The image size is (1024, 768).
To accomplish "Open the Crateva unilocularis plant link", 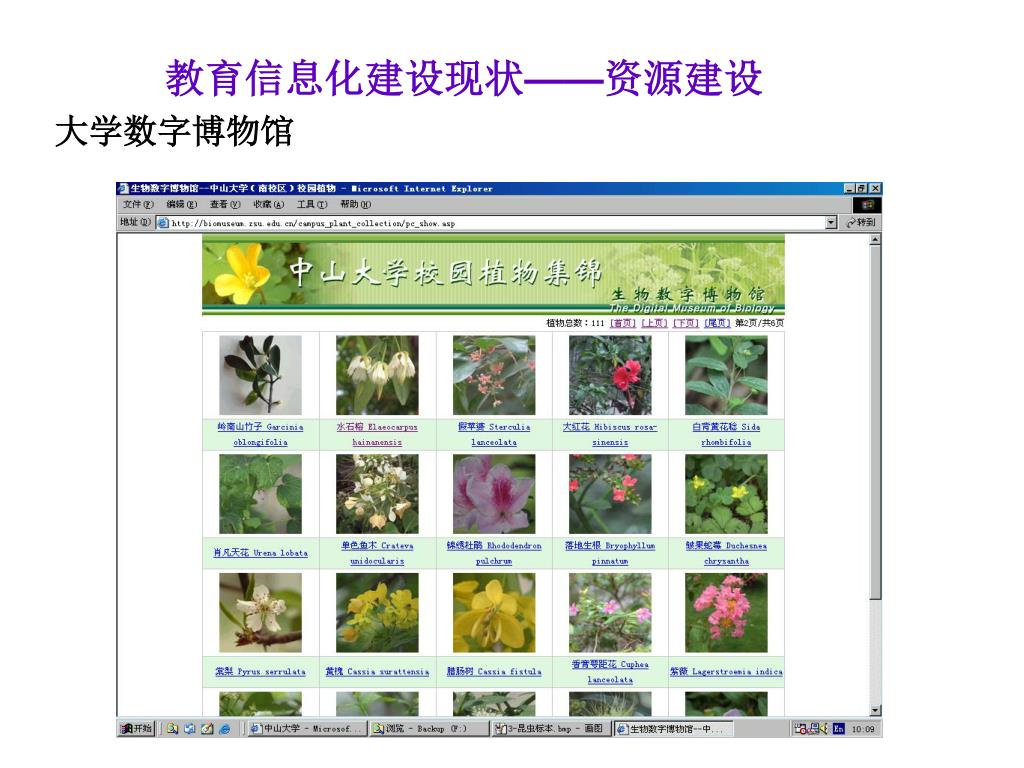I will click(377, 552).
